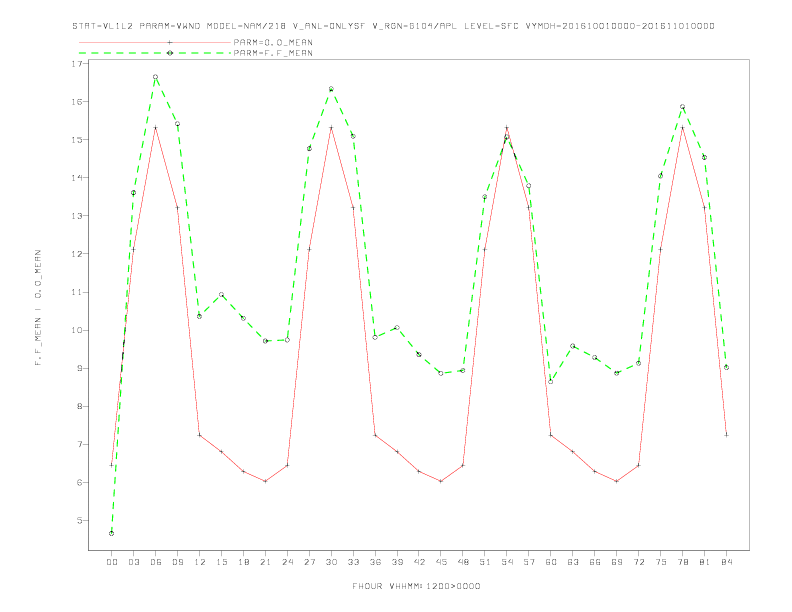Click x-axis tick label 60
The height and width of the screenshot is (612, 792).
click(x=551, y=562)
